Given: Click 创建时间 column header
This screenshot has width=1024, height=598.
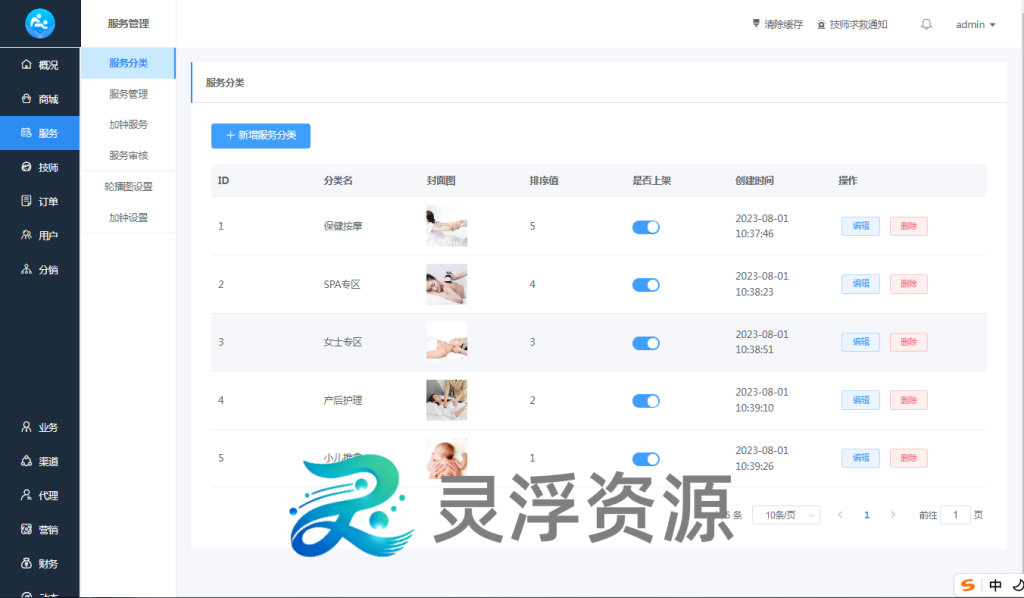Looking at the screenshot, I should 754,181.
